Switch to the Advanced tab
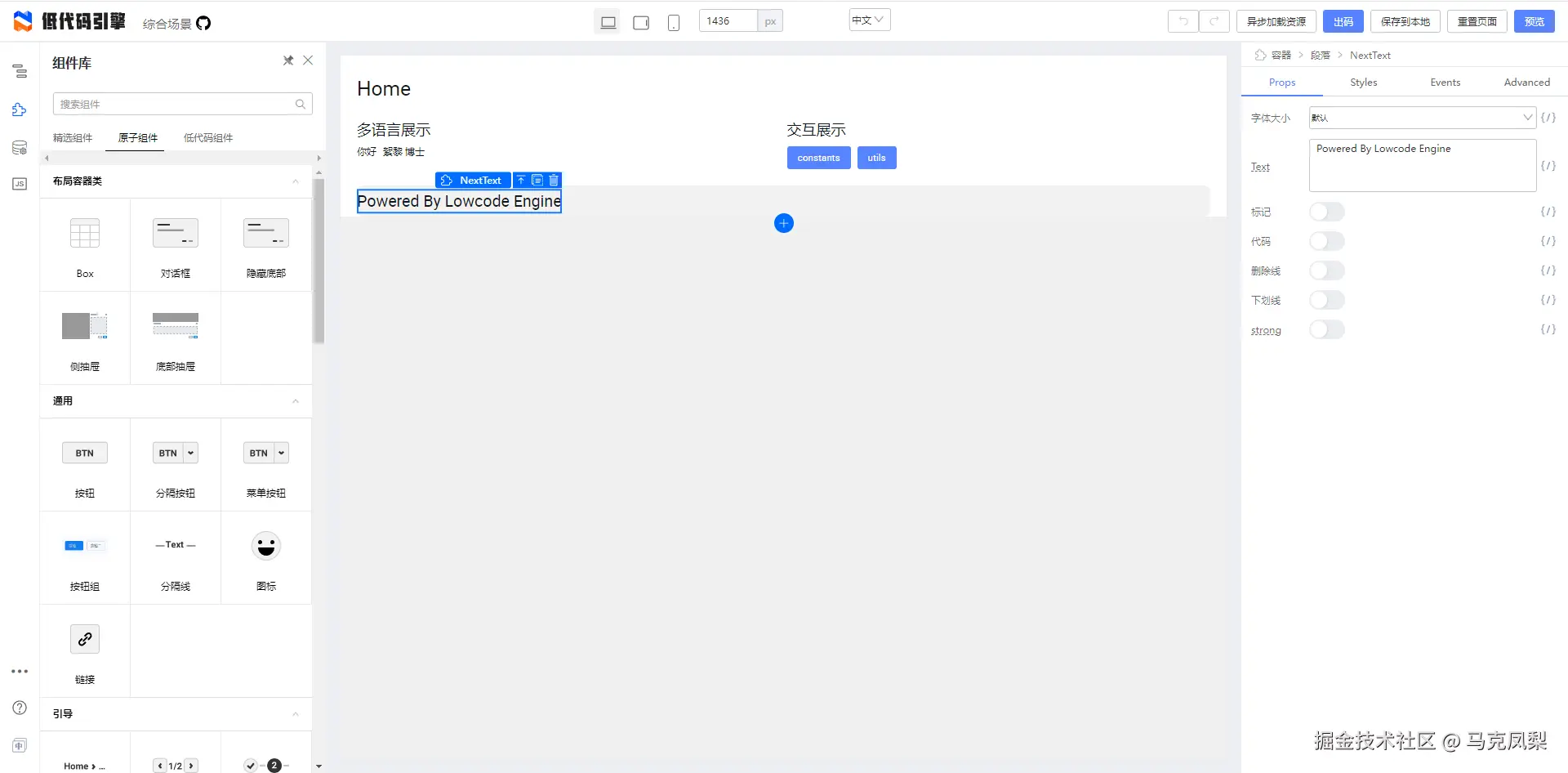1568x773 pixels. [1527, 83]
